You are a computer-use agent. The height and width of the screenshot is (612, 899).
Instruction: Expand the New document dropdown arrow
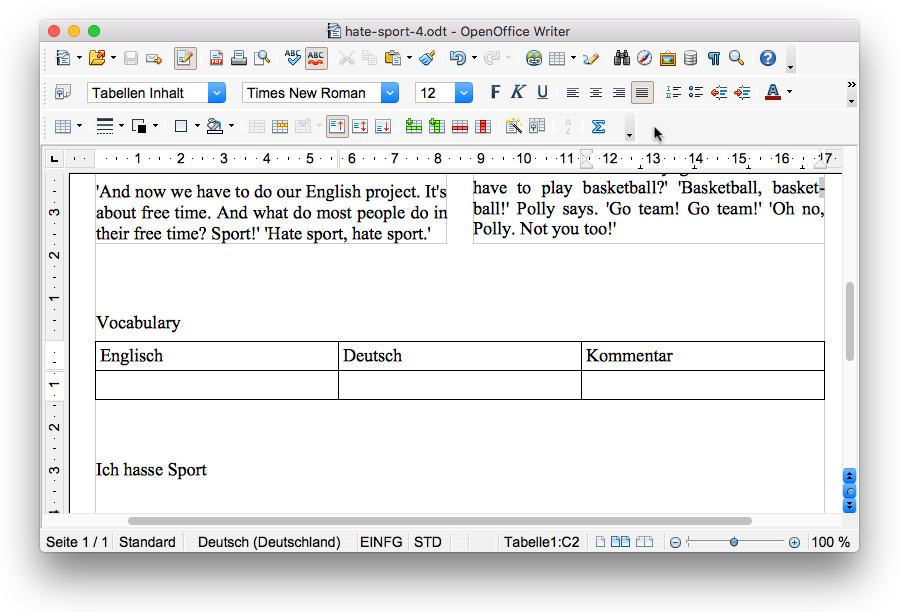(x=79, y=58)
